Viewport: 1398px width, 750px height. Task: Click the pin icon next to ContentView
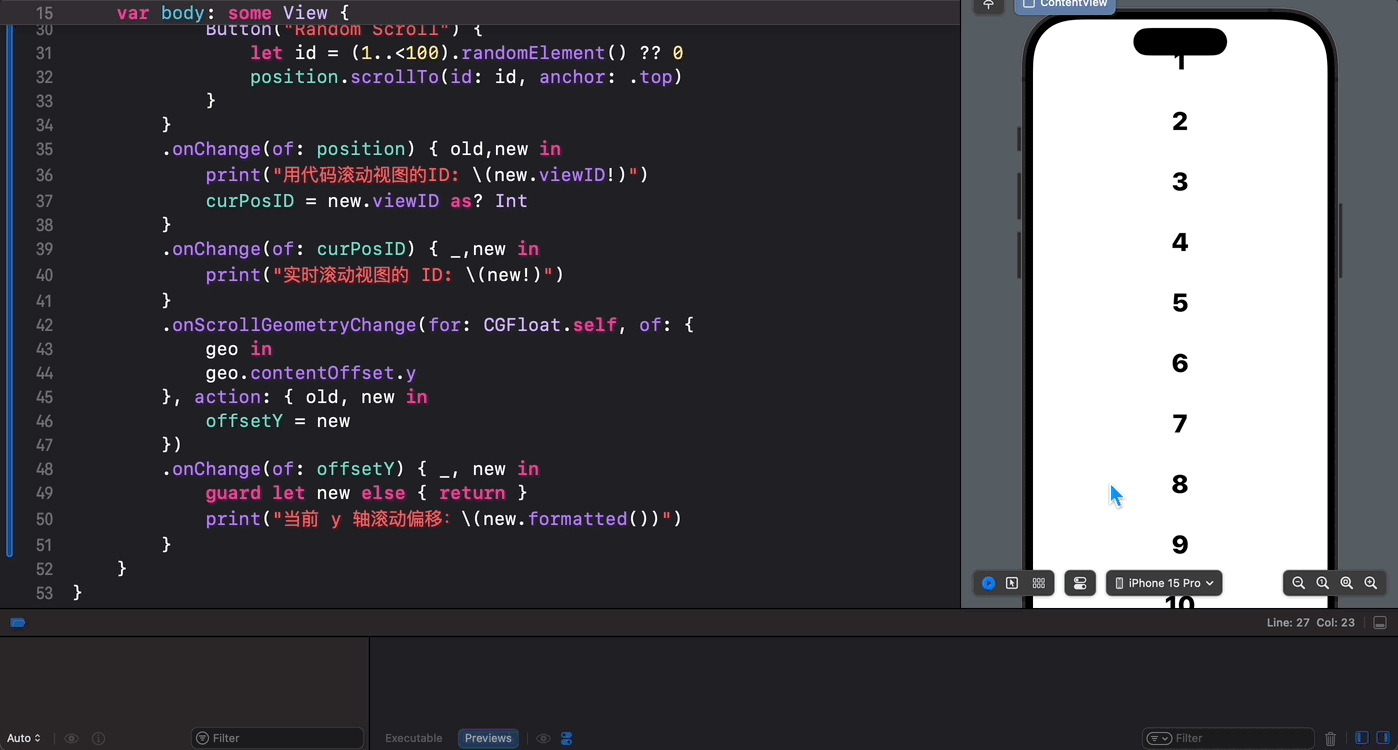pos(989,5)
